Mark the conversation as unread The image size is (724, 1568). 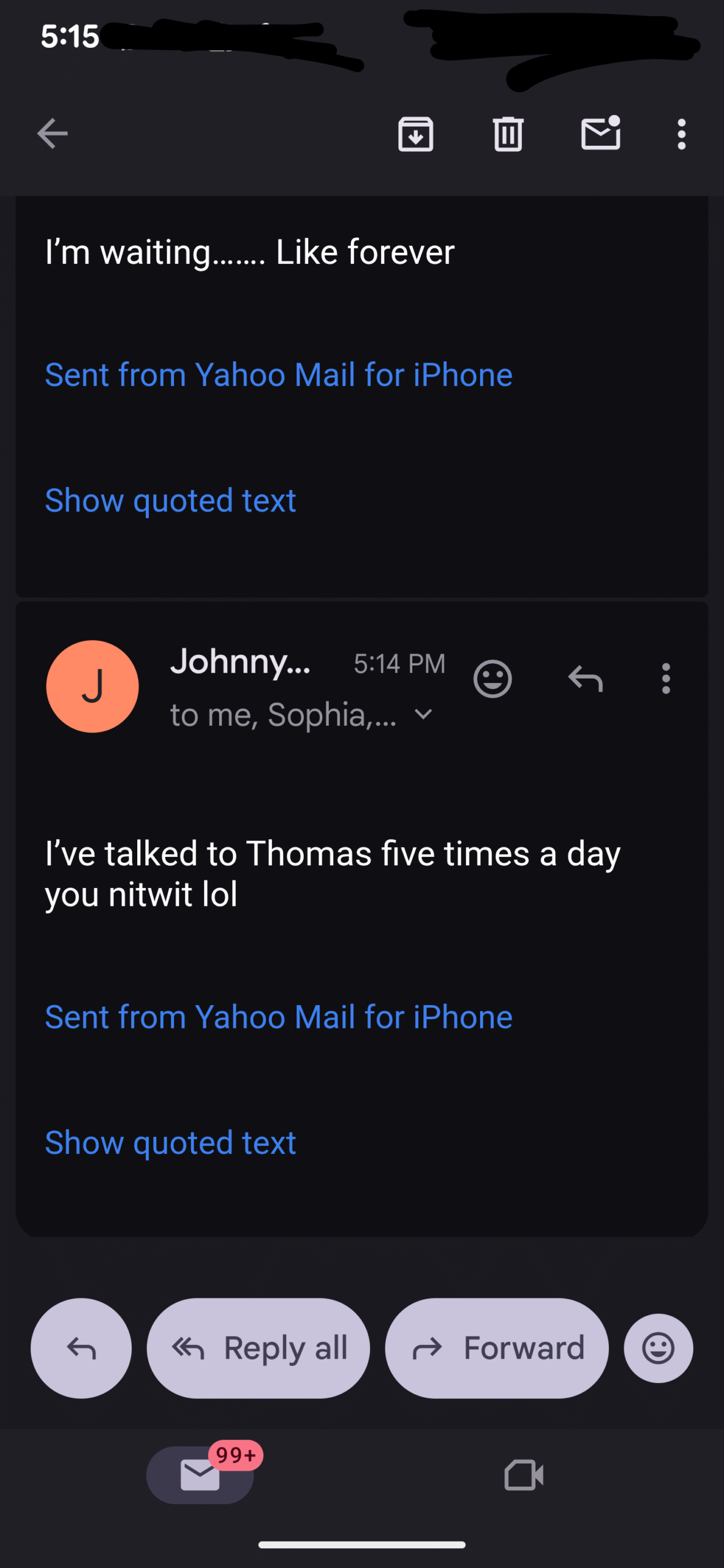click(600, 133)
